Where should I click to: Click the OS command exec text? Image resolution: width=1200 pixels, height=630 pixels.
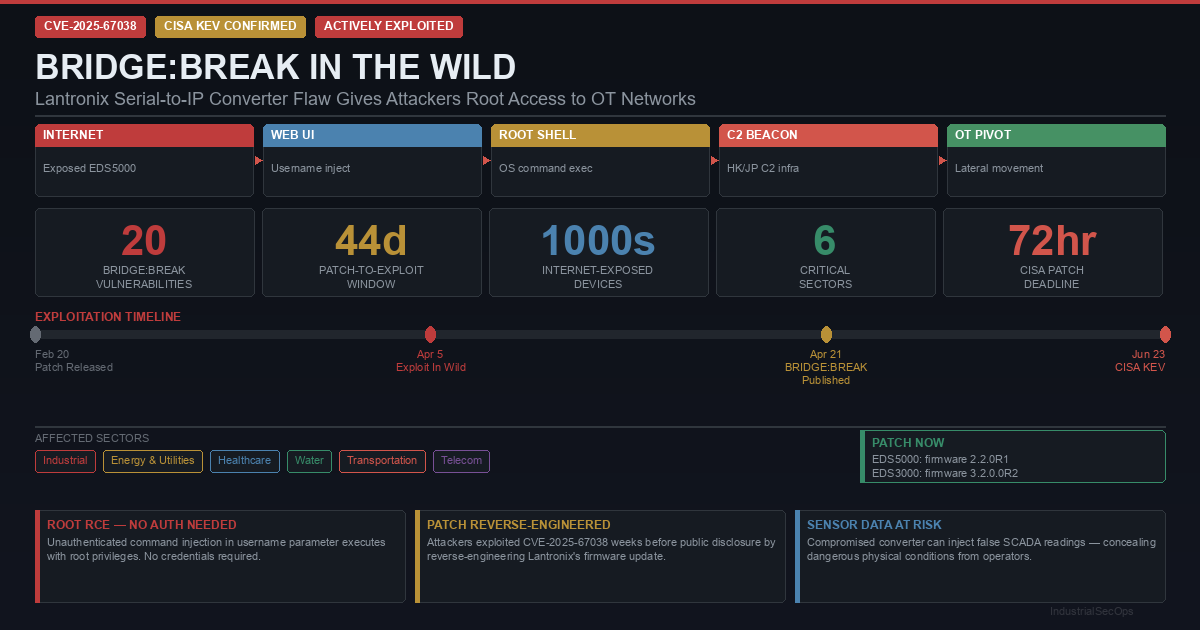tap(546, 168)
